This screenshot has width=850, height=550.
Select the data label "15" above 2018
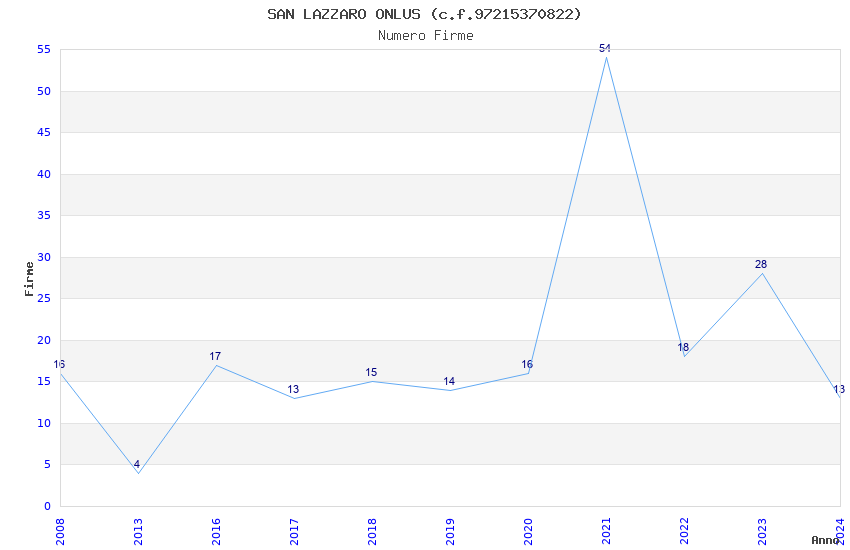[x=371, y=373]
